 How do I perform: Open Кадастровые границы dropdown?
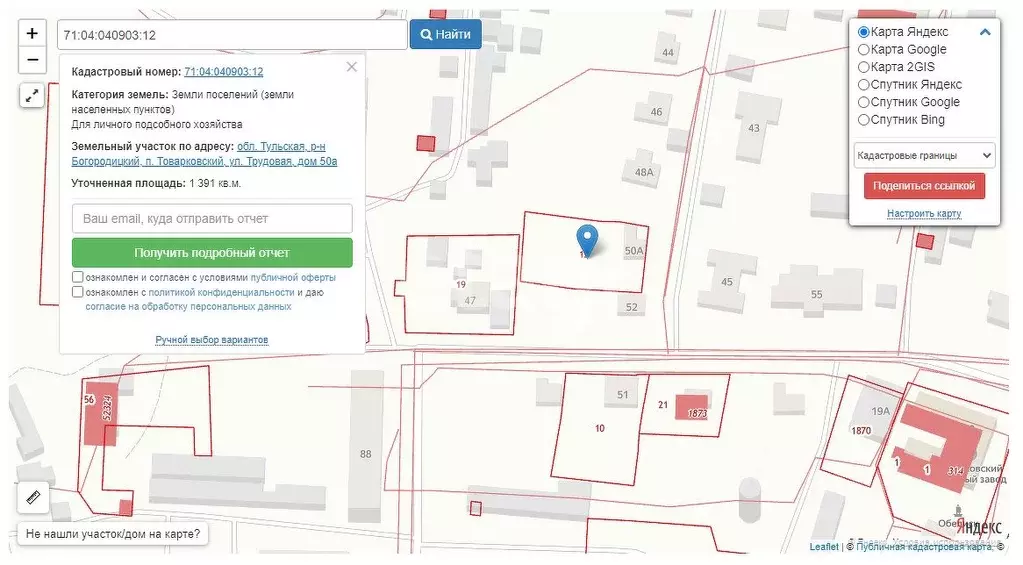(924, 156)
